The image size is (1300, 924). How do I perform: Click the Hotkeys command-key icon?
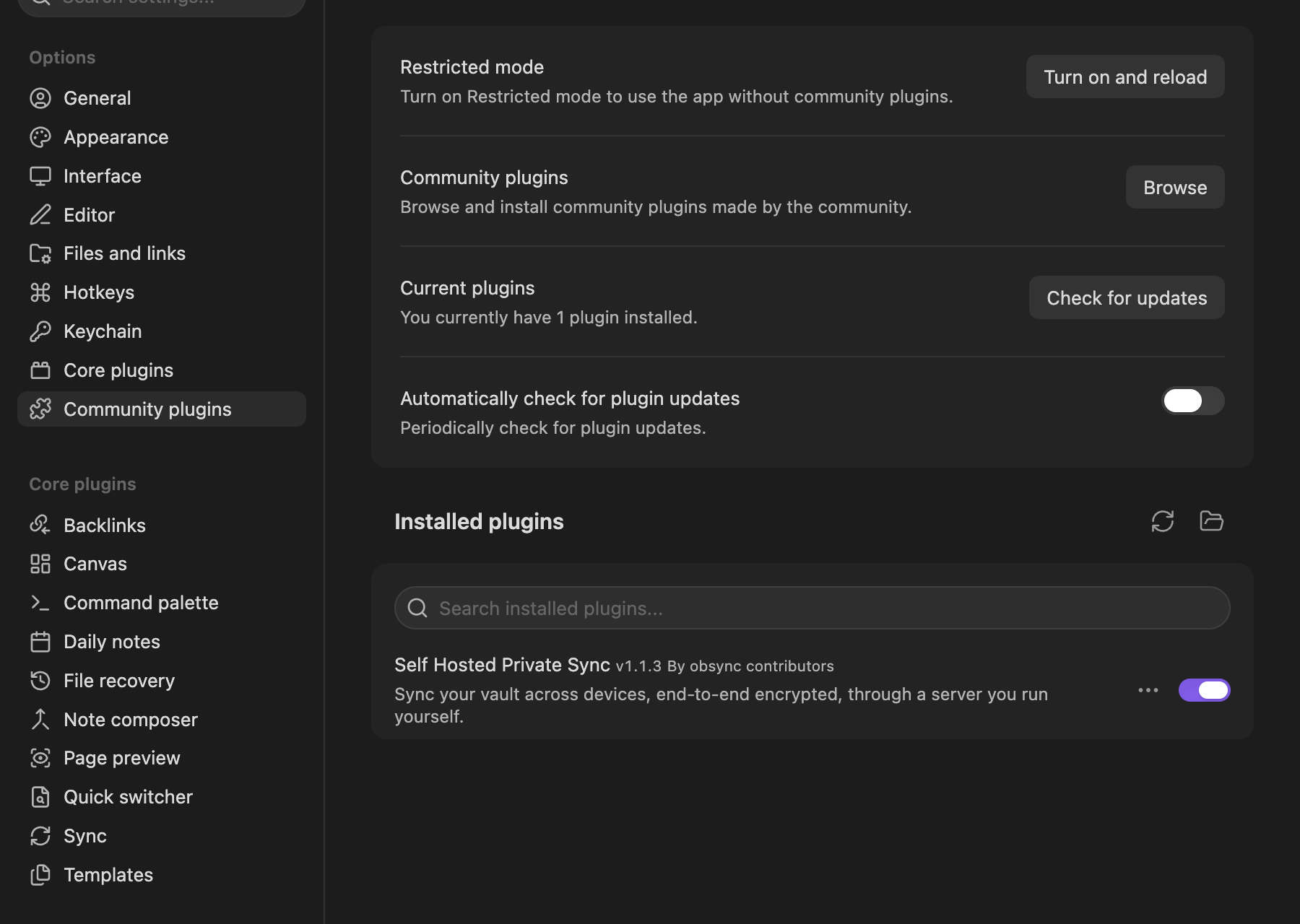(40, 292)
